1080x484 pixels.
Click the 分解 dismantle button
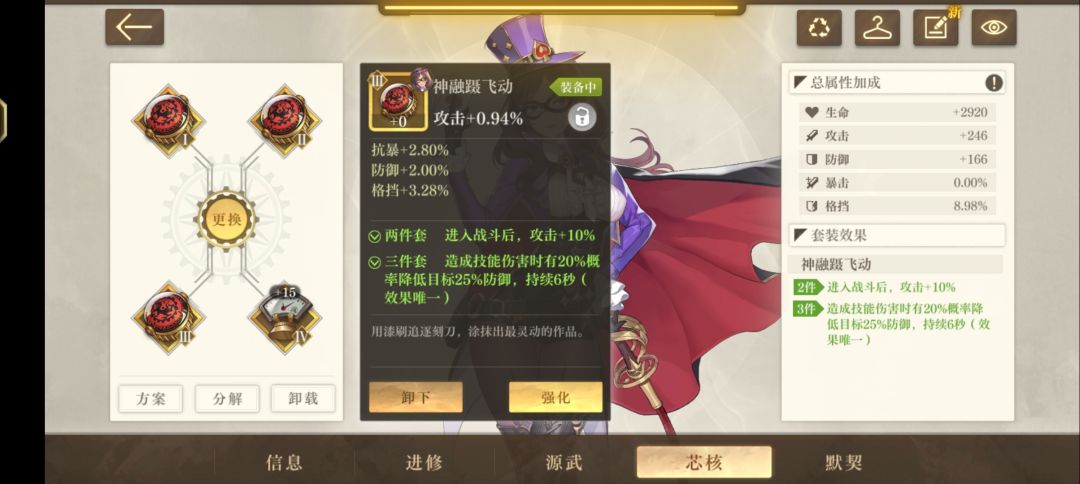pyautogui.click(x=227, y=399)
